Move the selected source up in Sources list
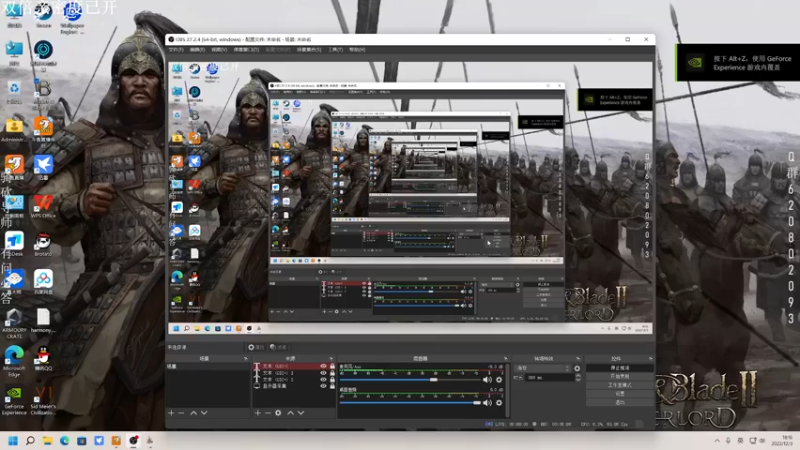800x450 pixels. click(x=290, y=413)
